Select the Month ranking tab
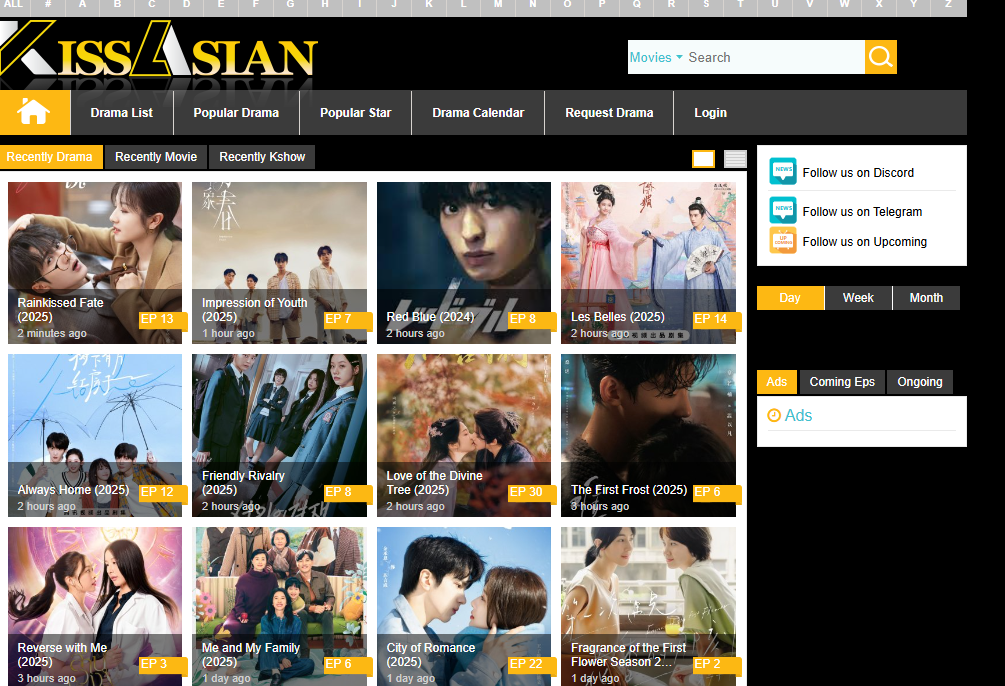Viewport: 1005px width, 686px height. [x=926, y=298]
